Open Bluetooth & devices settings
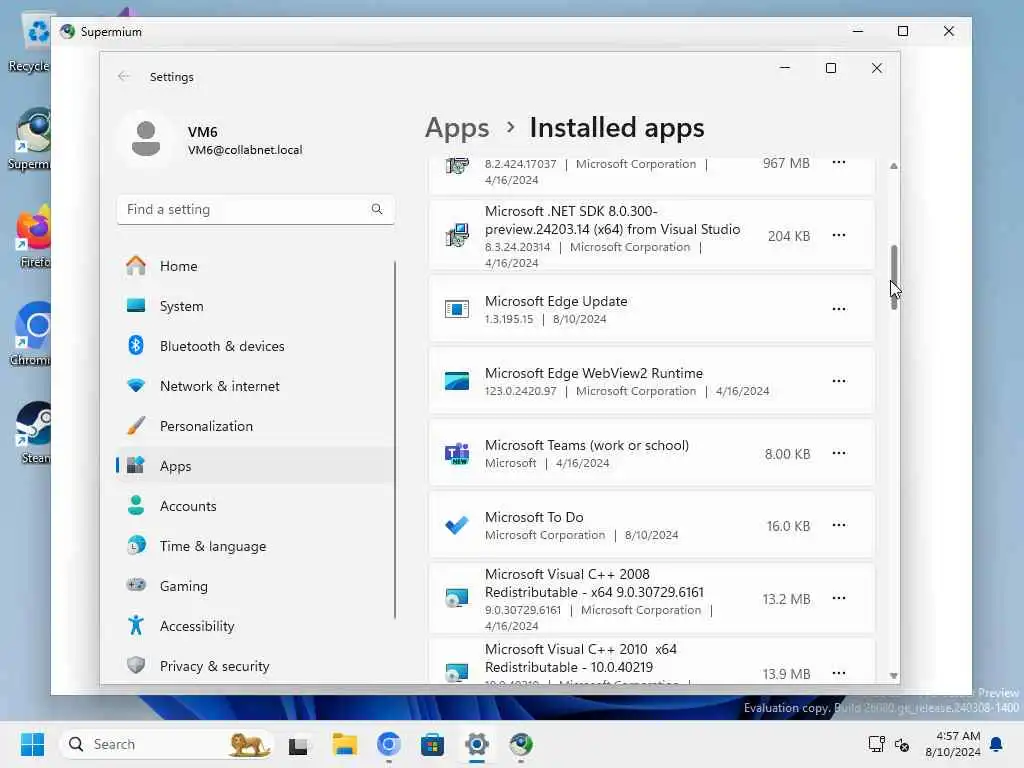 [x=255, y=346]
